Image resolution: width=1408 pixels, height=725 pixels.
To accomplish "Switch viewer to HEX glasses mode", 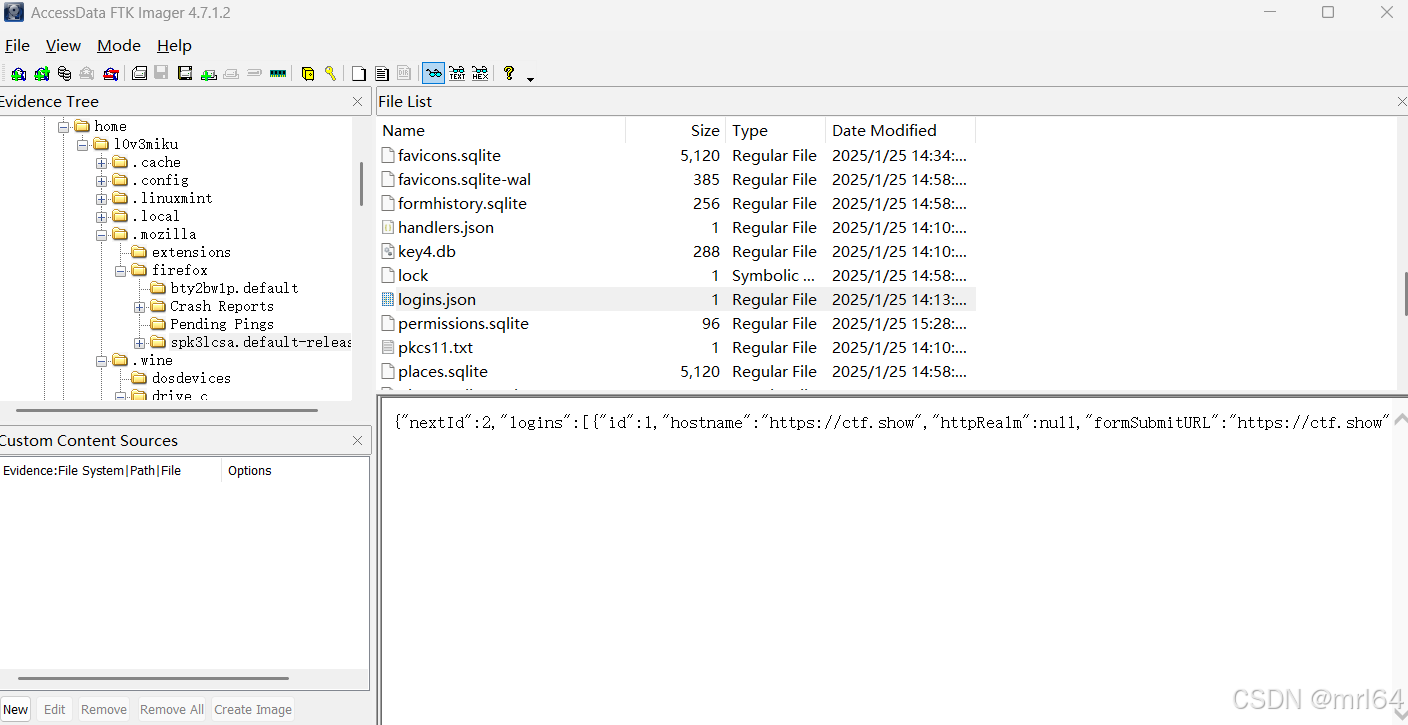I will (480, 73).
